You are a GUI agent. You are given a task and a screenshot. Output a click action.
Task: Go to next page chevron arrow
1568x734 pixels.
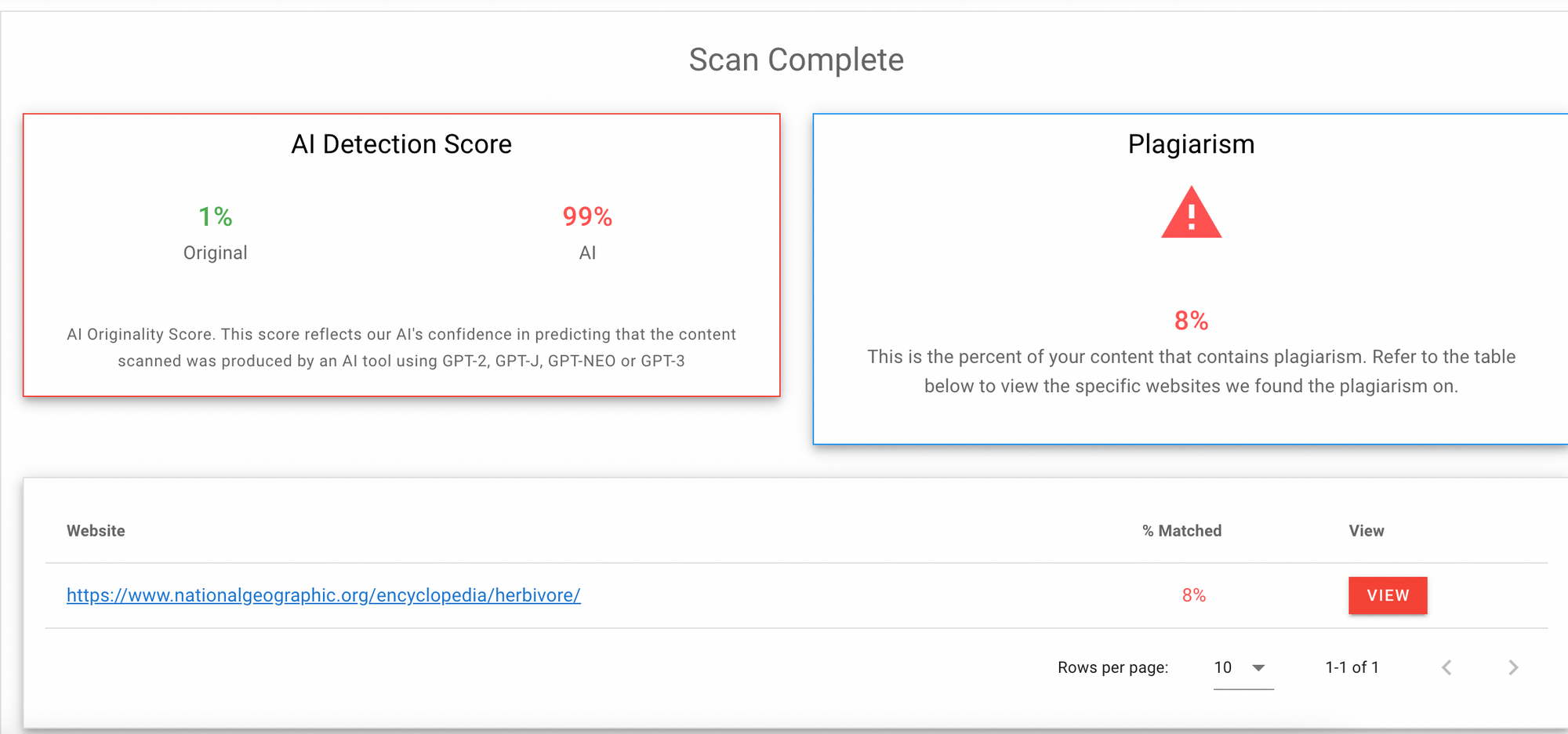point(1513,667)
